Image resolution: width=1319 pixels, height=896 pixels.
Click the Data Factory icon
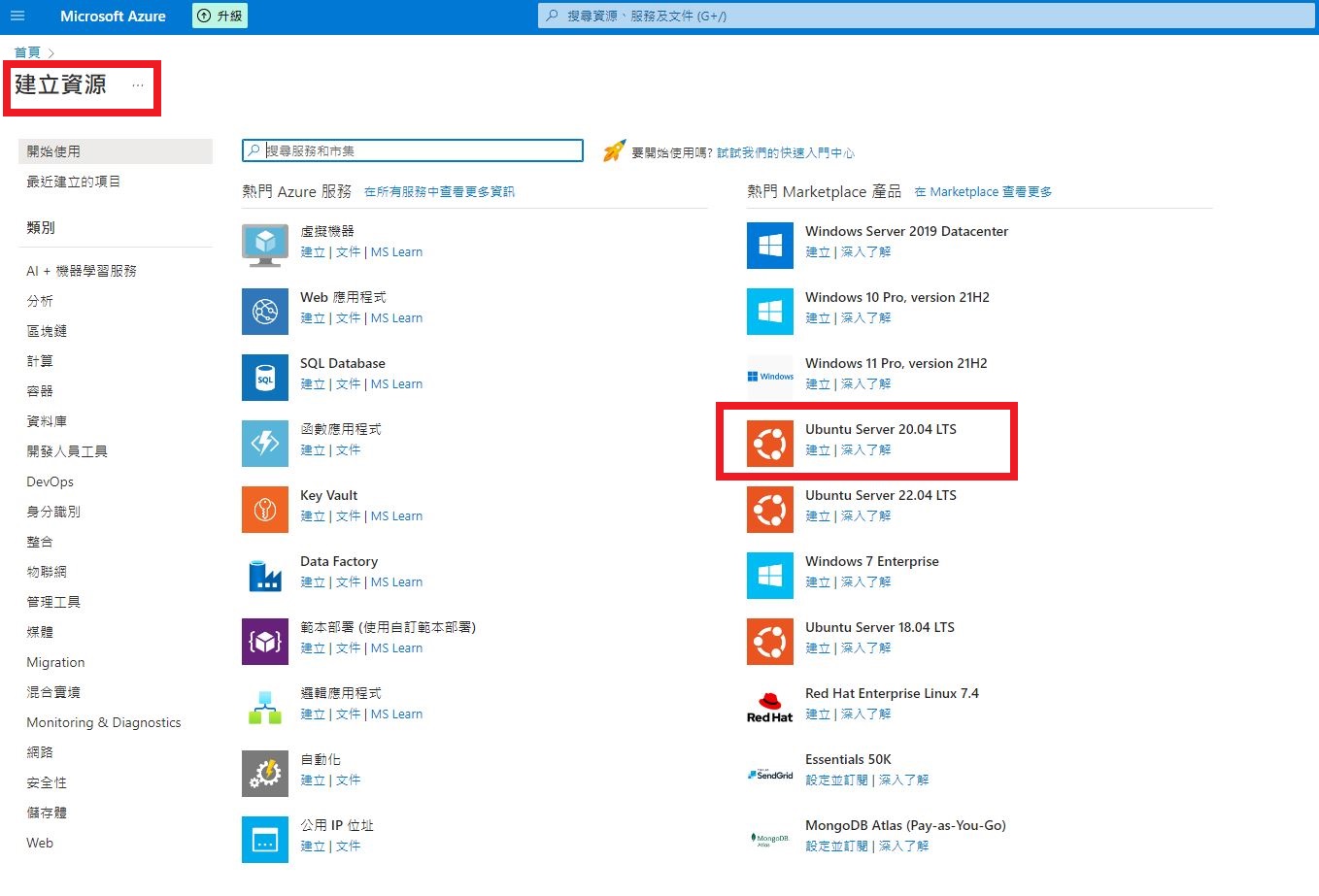click(x=265, y=575)
